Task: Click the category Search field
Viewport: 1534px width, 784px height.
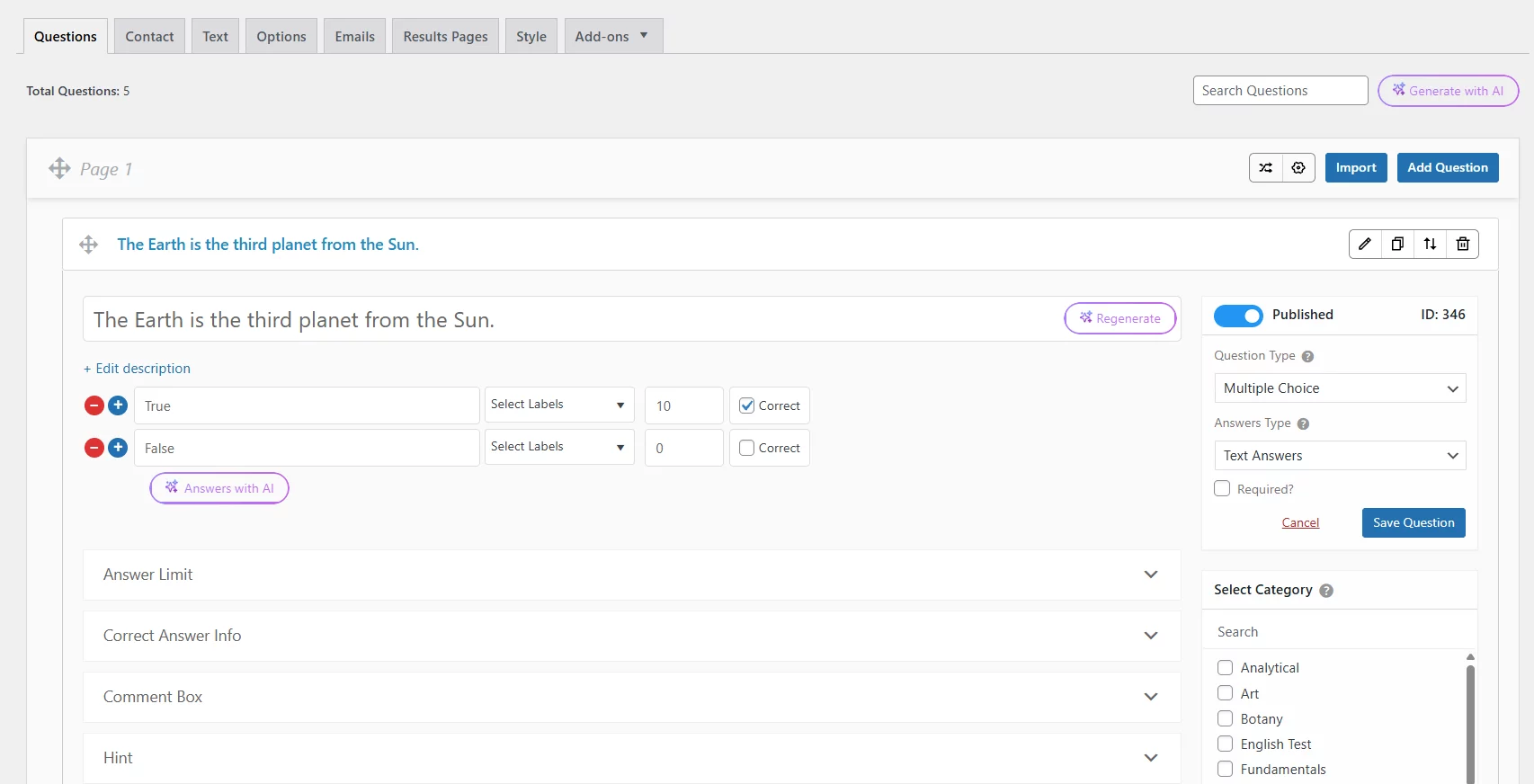Action: tap(1340, 632)
